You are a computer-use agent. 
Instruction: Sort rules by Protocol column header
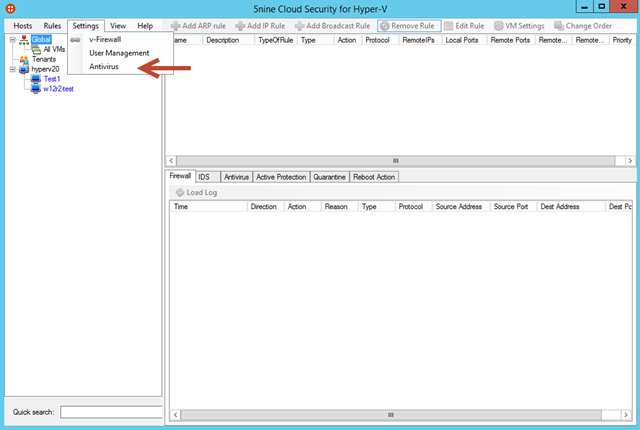click(x=380, y=40)
